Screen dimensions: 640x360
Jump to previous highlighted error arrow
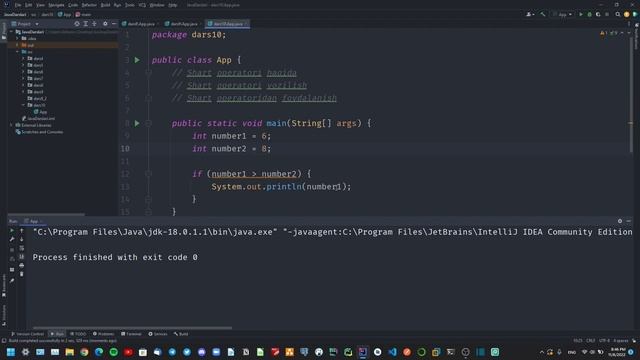pos(622,33)
